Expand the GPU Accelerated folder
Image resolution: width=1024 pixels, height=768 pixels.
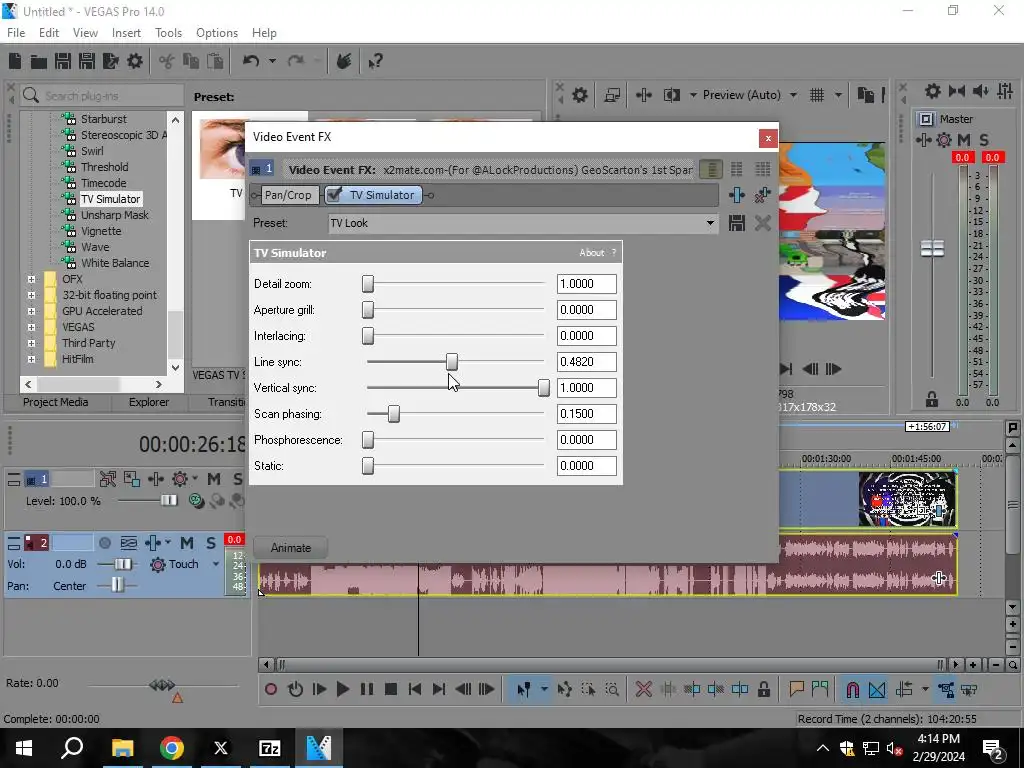tap(31, 311)
